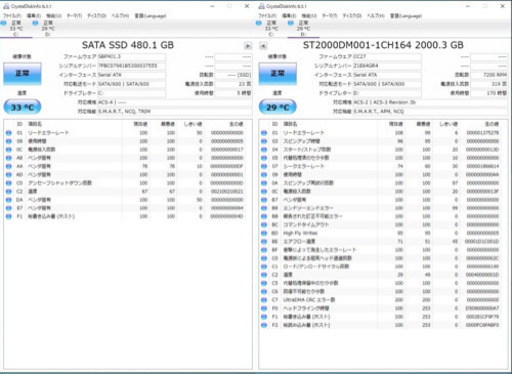The height and width of the screenshot is (374, 512).
Task: Open ディスク(D) menu in left window
Action: tap(97, 16)
